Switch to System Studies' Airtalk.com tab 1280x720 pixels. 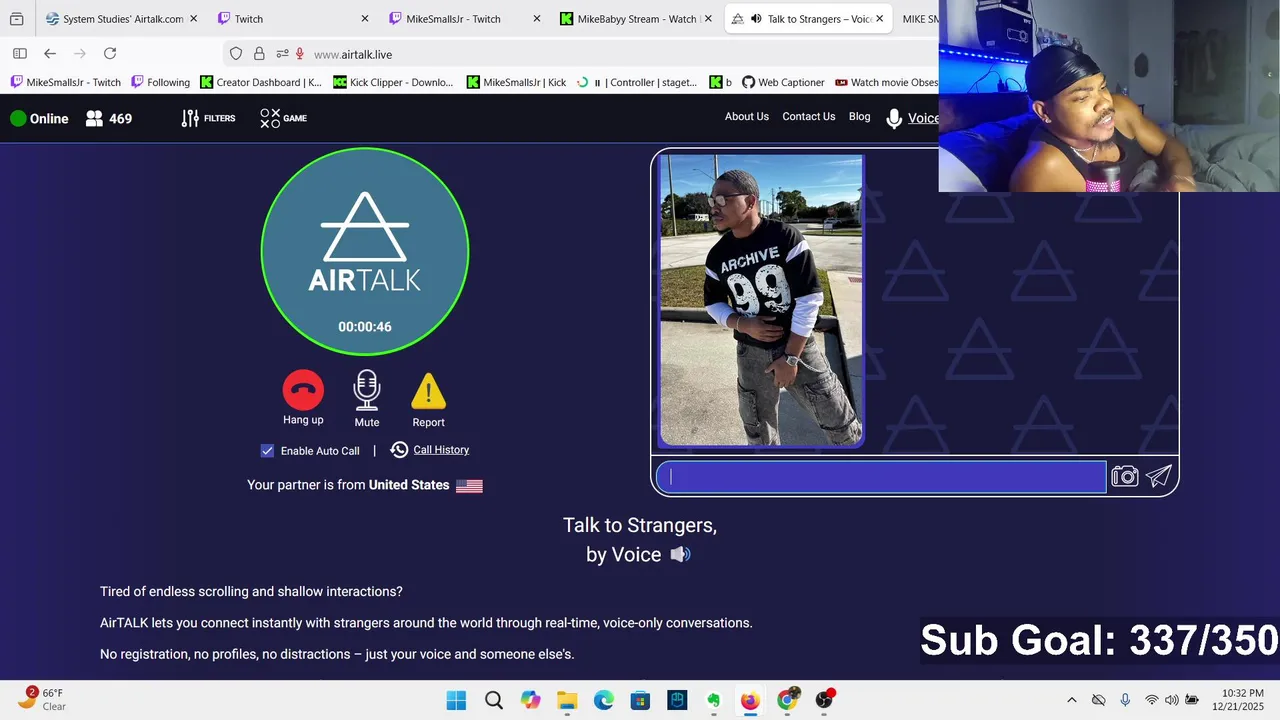point(122,19)
